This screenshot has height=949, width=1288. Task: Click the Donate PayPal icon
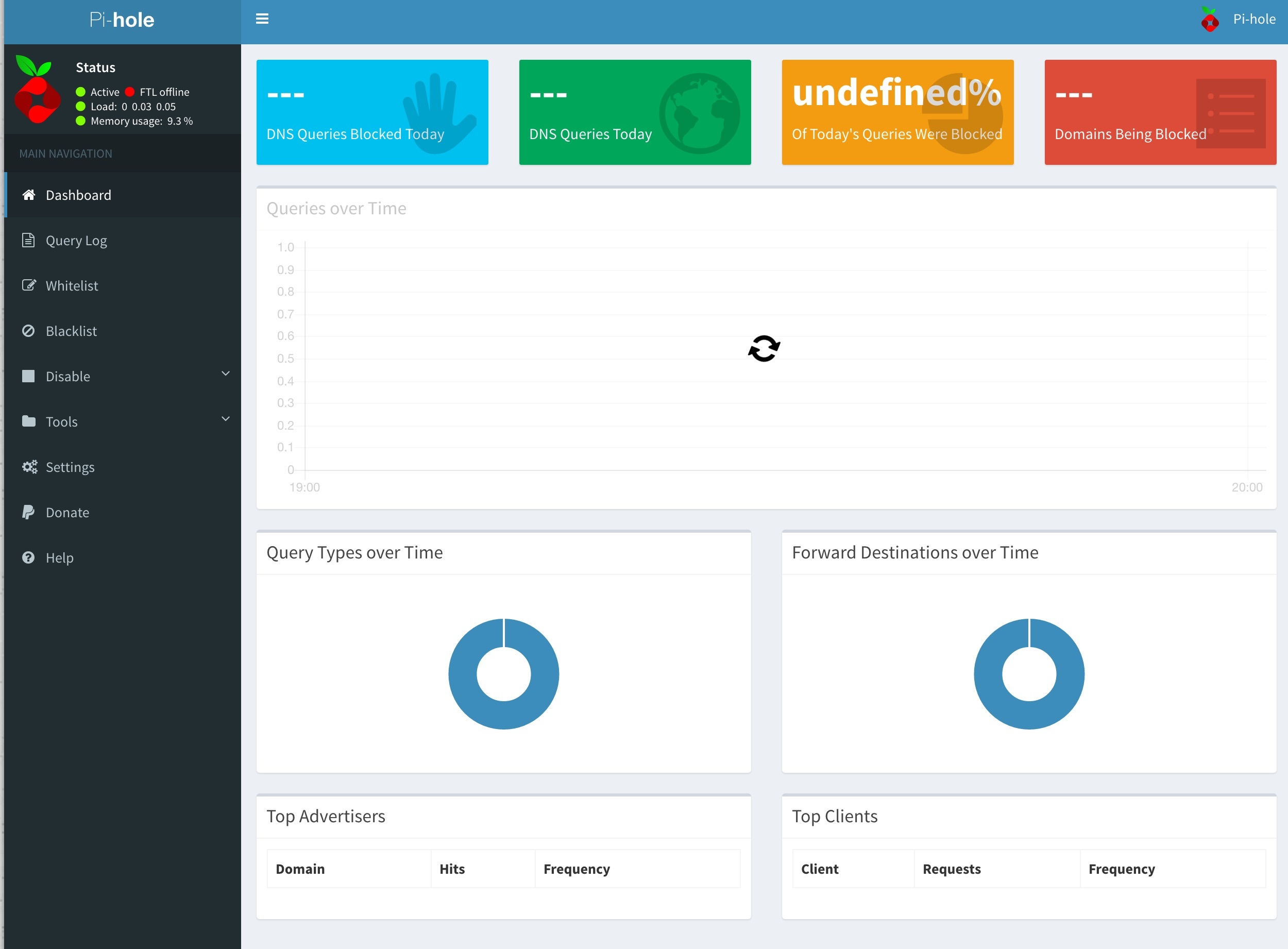[x=28, y=512]
